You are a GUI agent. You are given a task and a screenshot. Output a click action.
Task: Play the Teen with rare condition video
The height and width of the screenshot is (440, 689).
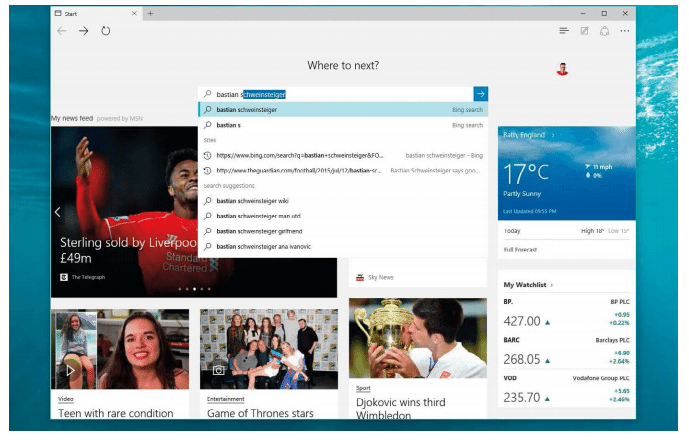(70, 371)
